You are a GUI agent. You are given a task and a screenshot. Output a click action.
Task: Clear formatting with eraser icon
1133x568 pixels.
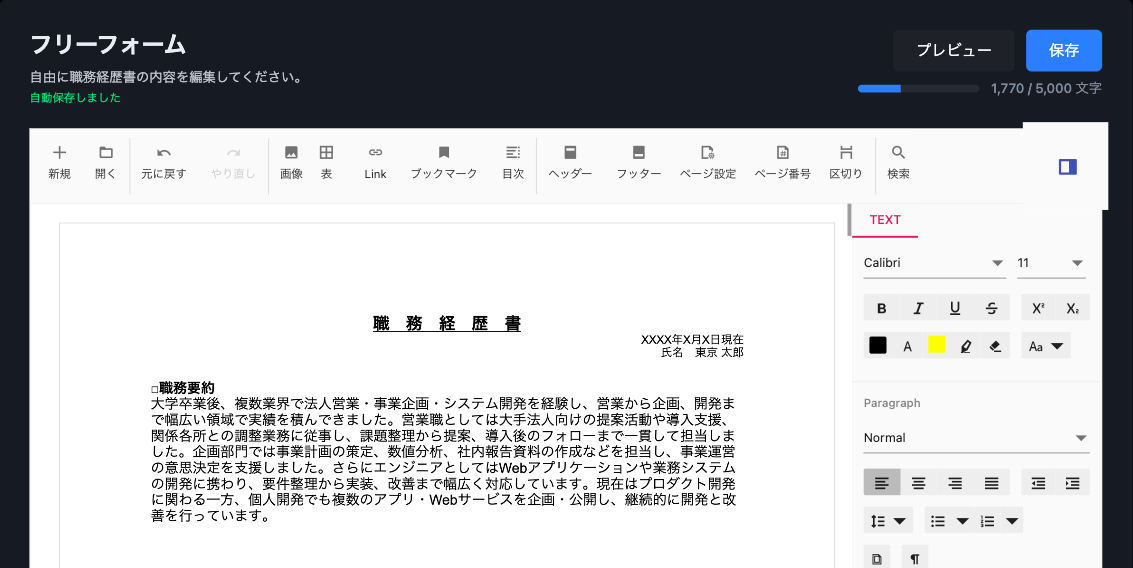click(x=995, y=346)
